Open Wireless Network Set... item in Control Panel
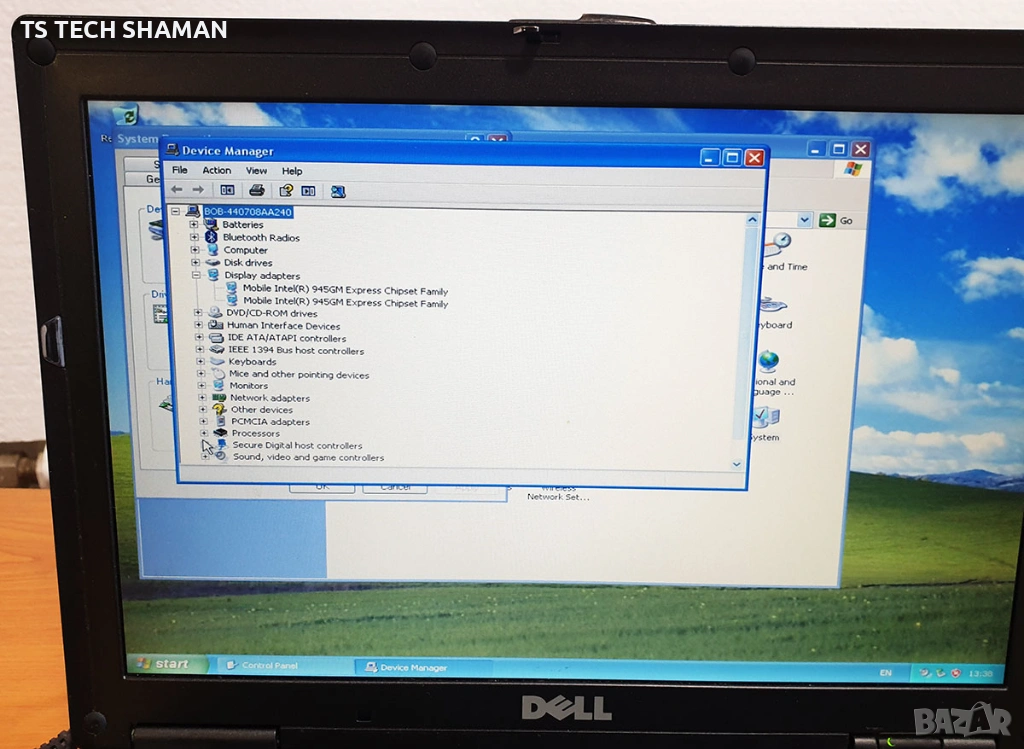Viewport: 1024px width, 749px height. click(x=558, y=494)
